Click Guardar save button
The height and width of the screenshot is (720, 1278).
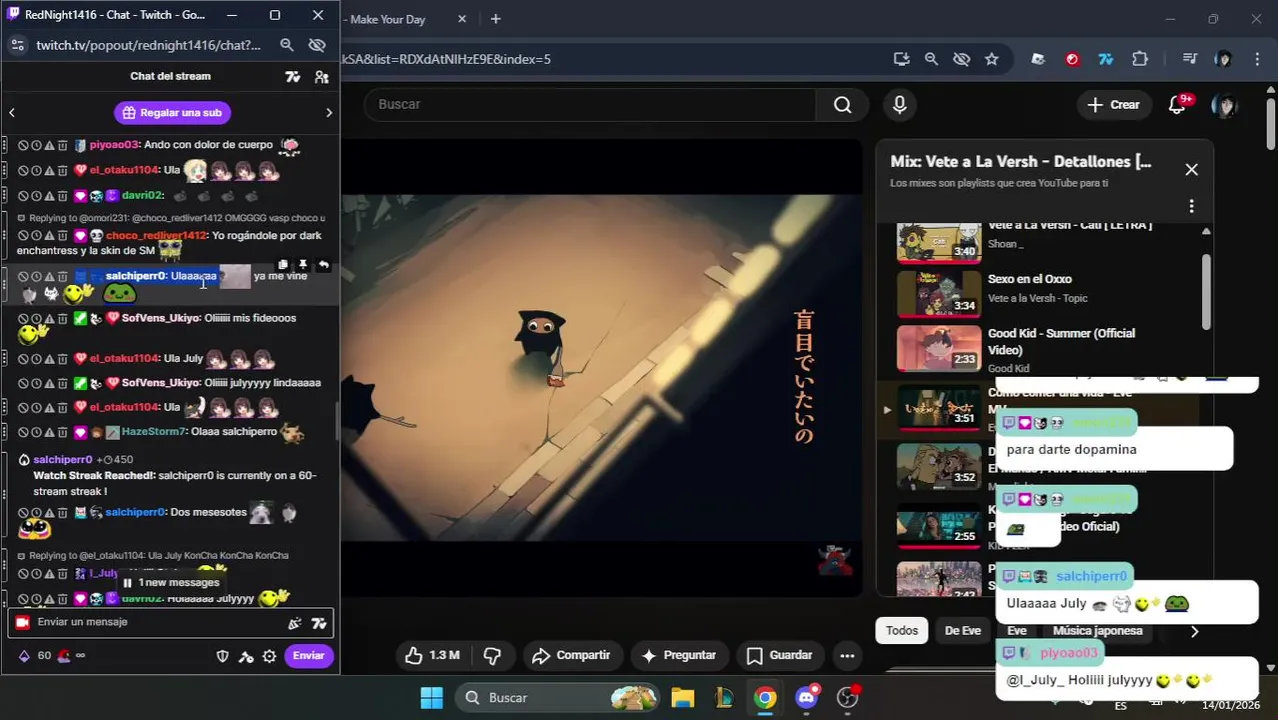(x=778, y=656)
